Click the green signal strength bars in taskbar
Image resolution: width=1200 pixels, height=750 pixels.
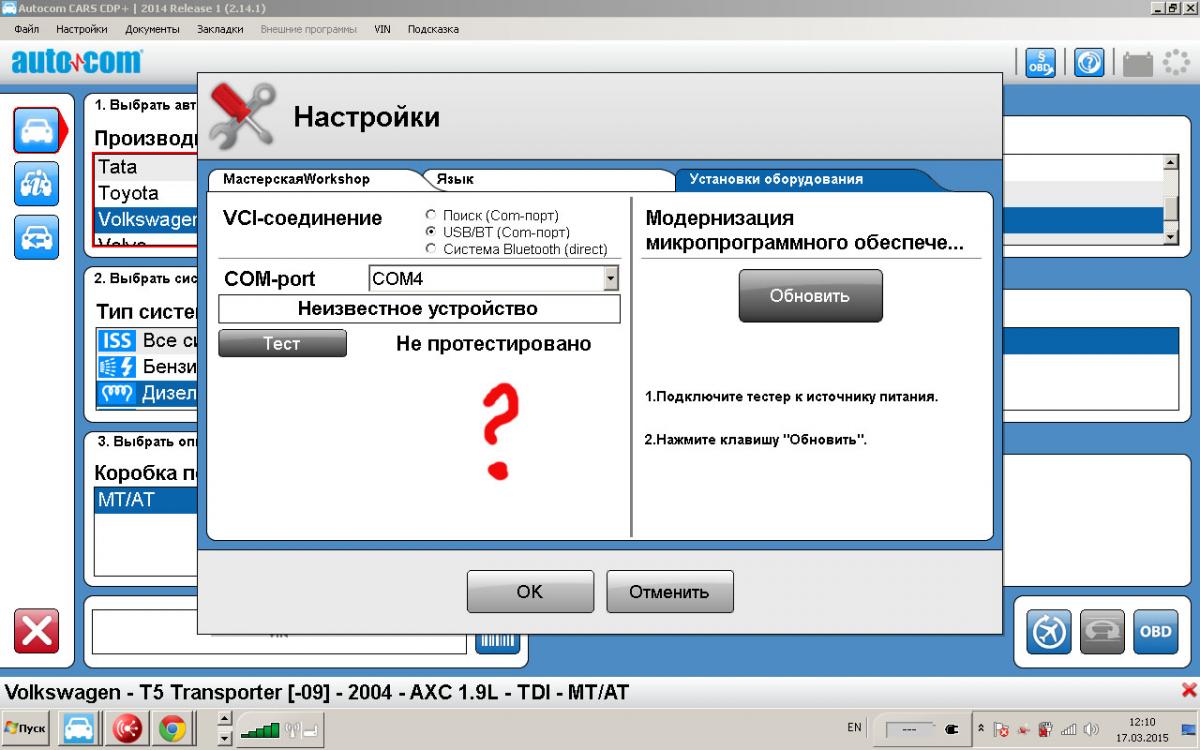[x=260, y=730]
